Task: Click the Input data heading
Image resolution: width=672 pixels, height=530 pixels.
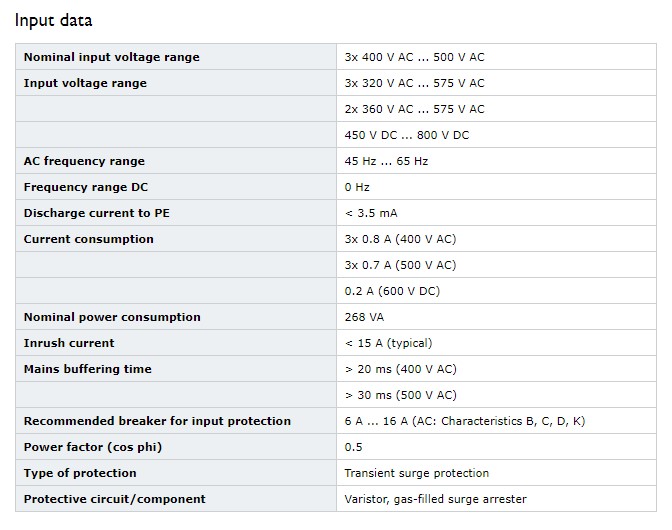Action: point(54,20)
